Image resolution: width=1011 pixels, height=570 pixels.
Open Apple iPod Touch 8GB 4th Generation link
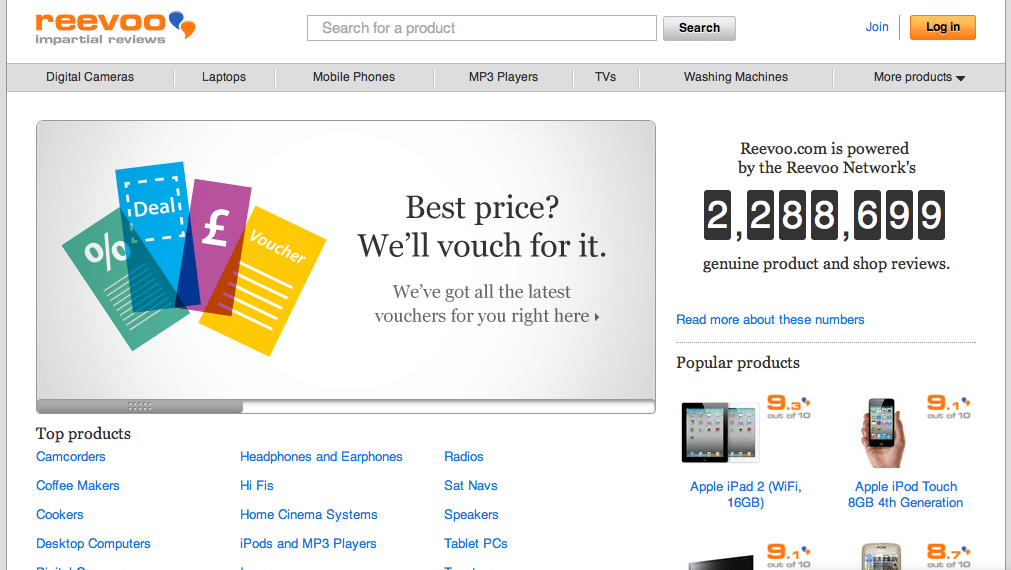point(905,495)
